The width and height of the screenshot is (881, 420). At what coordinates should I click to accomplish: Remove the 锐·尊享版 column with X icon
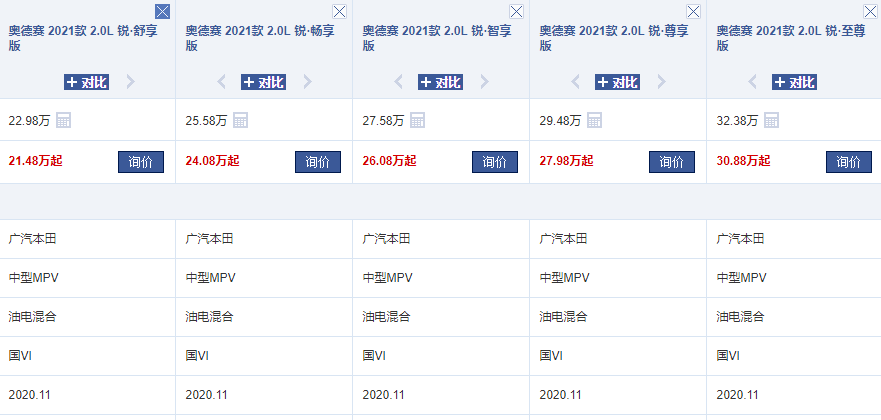693,11
